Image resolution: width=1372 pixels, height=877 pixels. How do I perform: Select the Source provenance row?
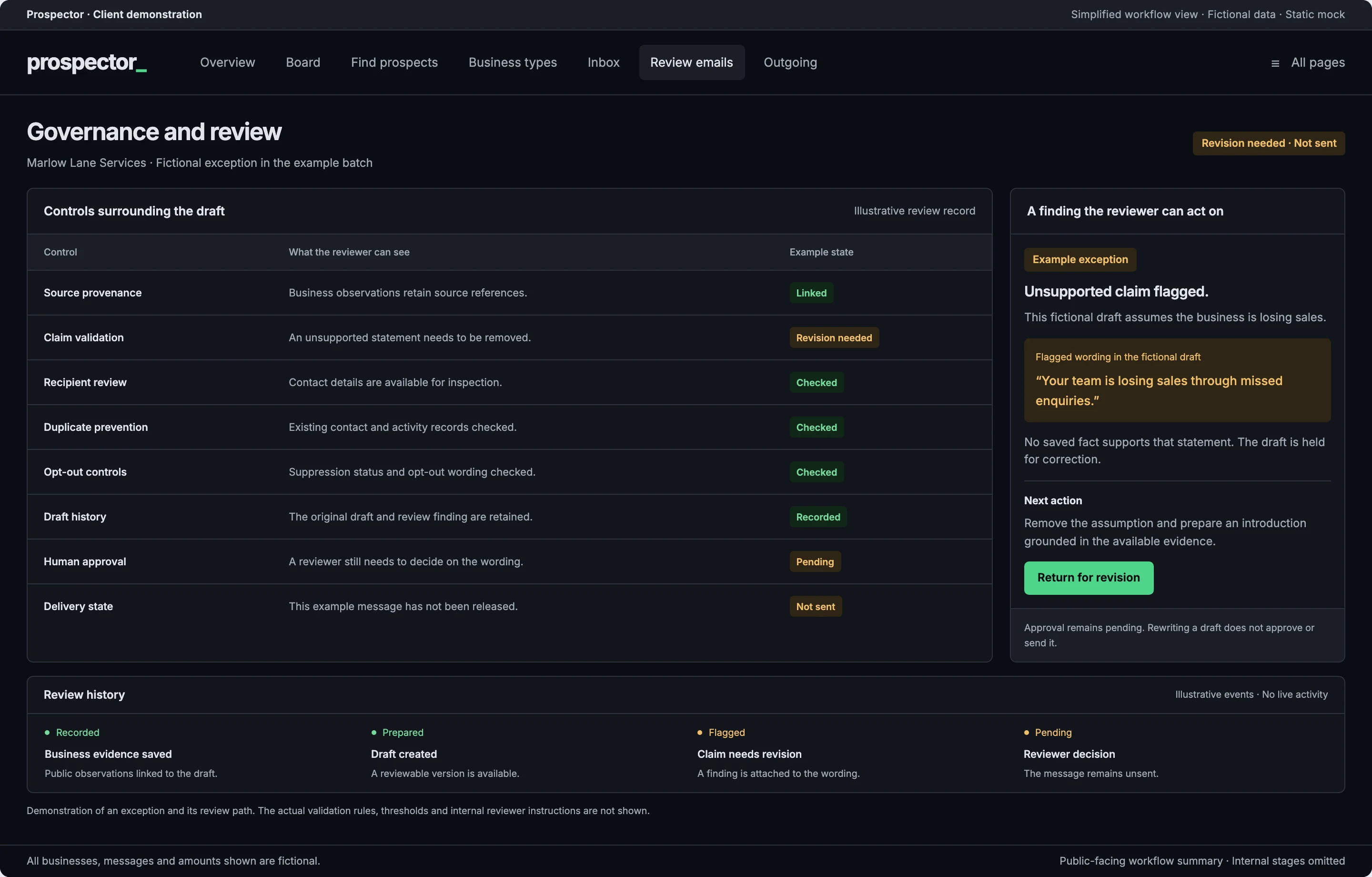(509, 293)
